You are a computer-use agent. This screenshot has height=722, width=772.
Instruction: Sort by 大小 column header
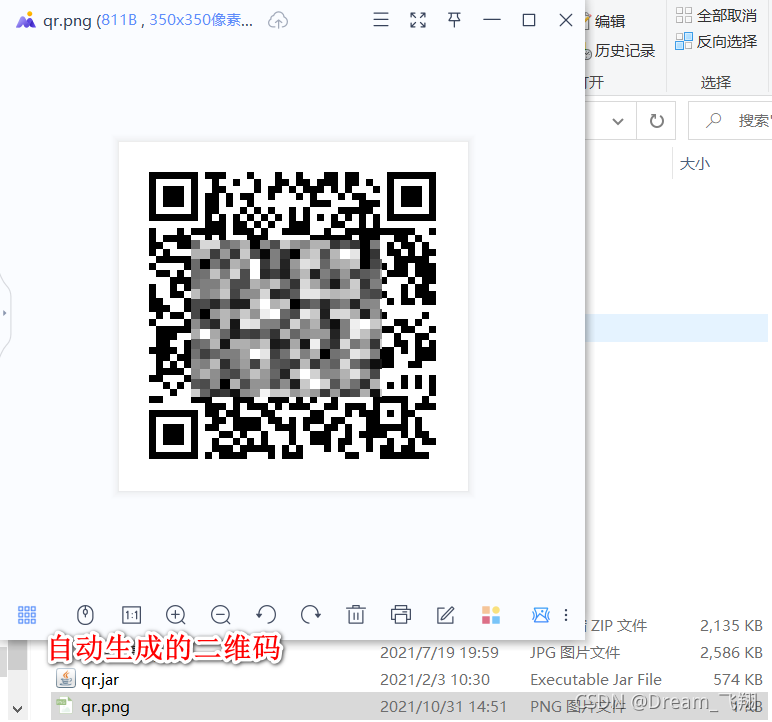tap(695, 164)
